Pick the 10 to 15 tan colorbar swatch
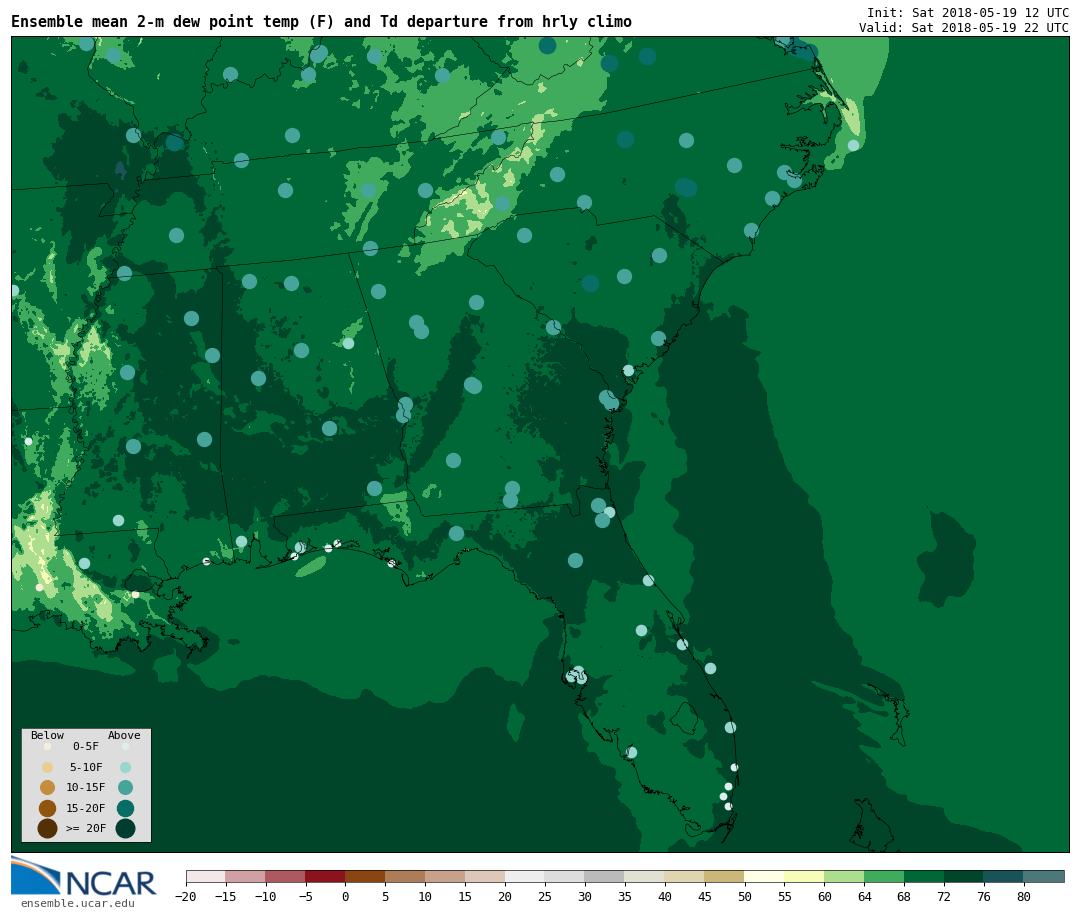1080x915 pixels. 446,876
